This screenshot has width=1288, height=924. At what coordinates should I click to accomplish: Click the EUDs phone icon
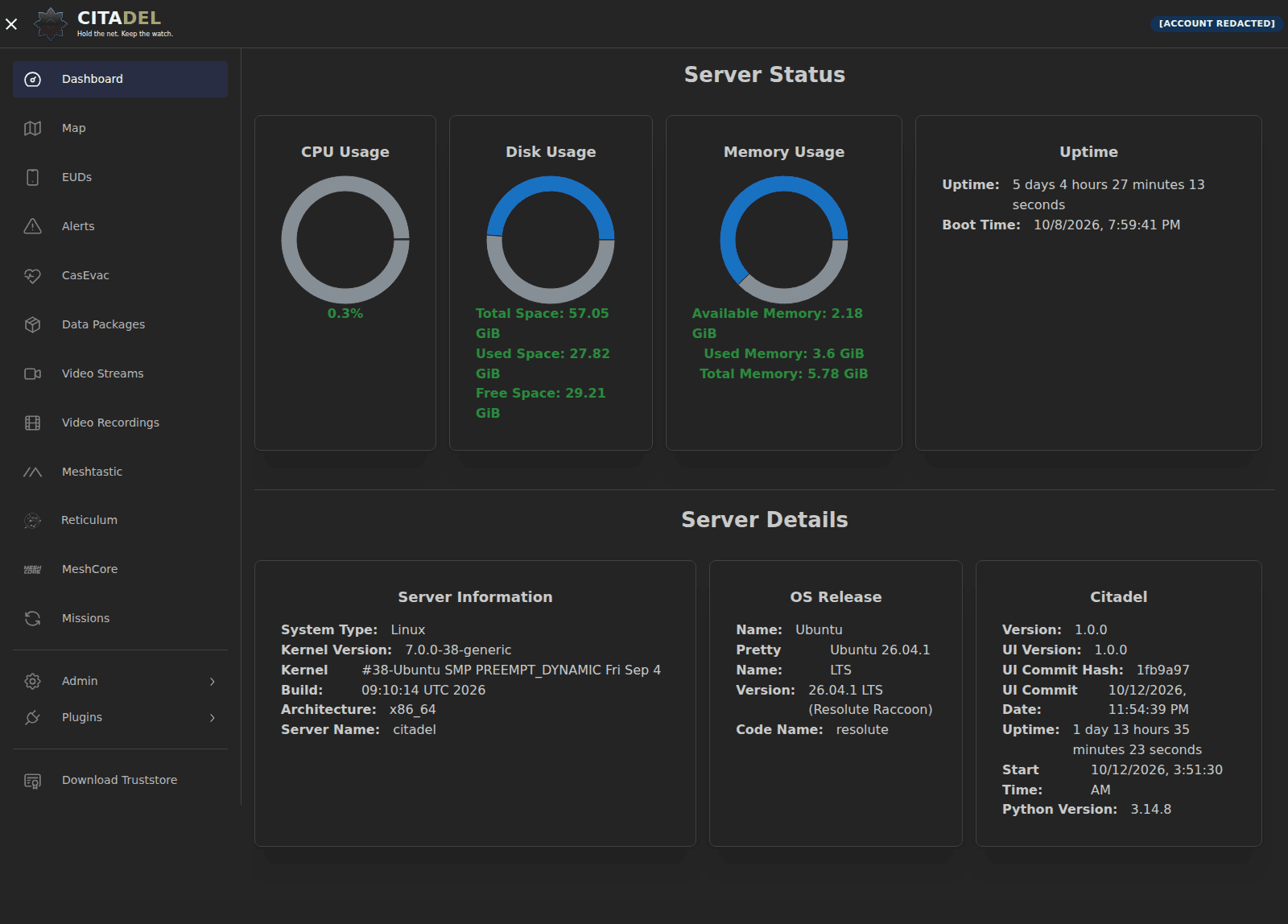[x=32, y=177]
